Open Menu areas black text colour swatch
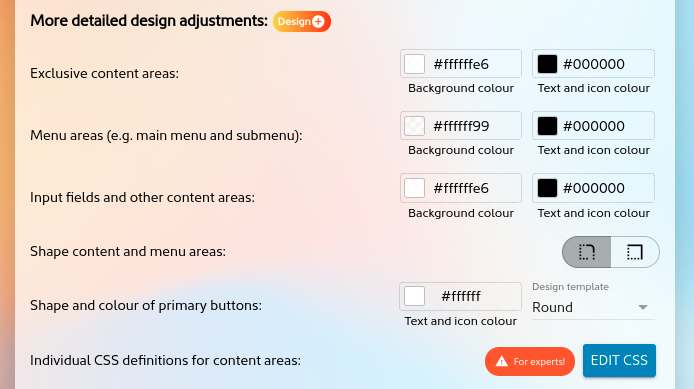The height and width of the screenshot is (389, 694). (547, 126)
